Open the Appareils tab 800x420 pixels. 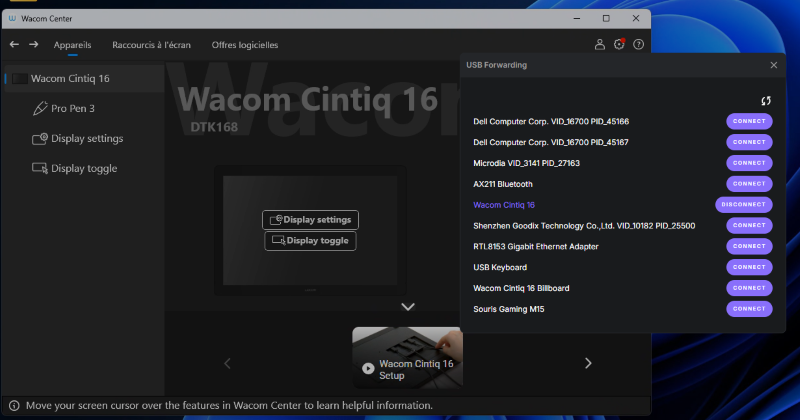pyautogui.click(x=72, y=45)
